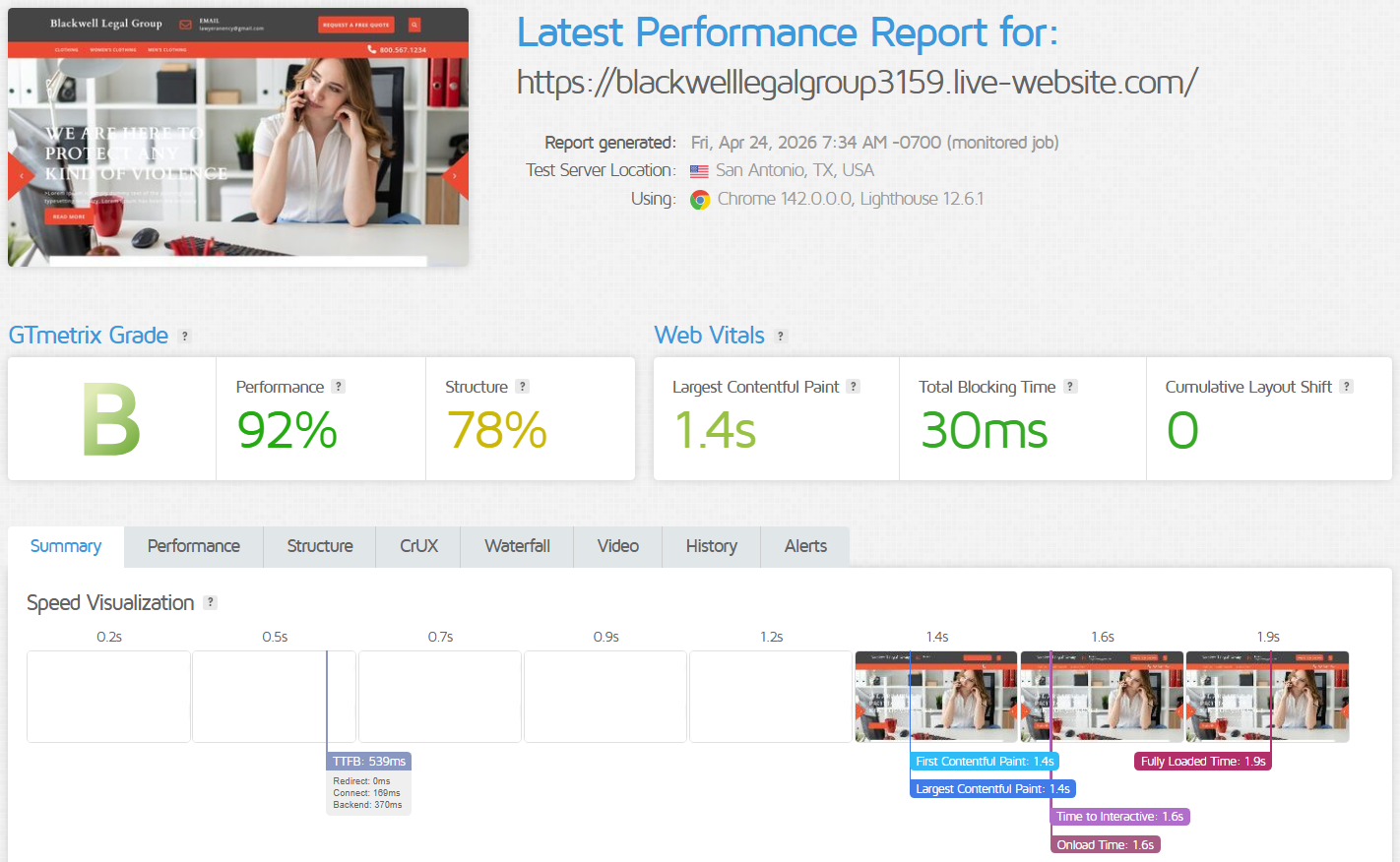Click the Fully Loaded Time marker
Viewport: 1400px width, 862px height.
pos(1203,762)
